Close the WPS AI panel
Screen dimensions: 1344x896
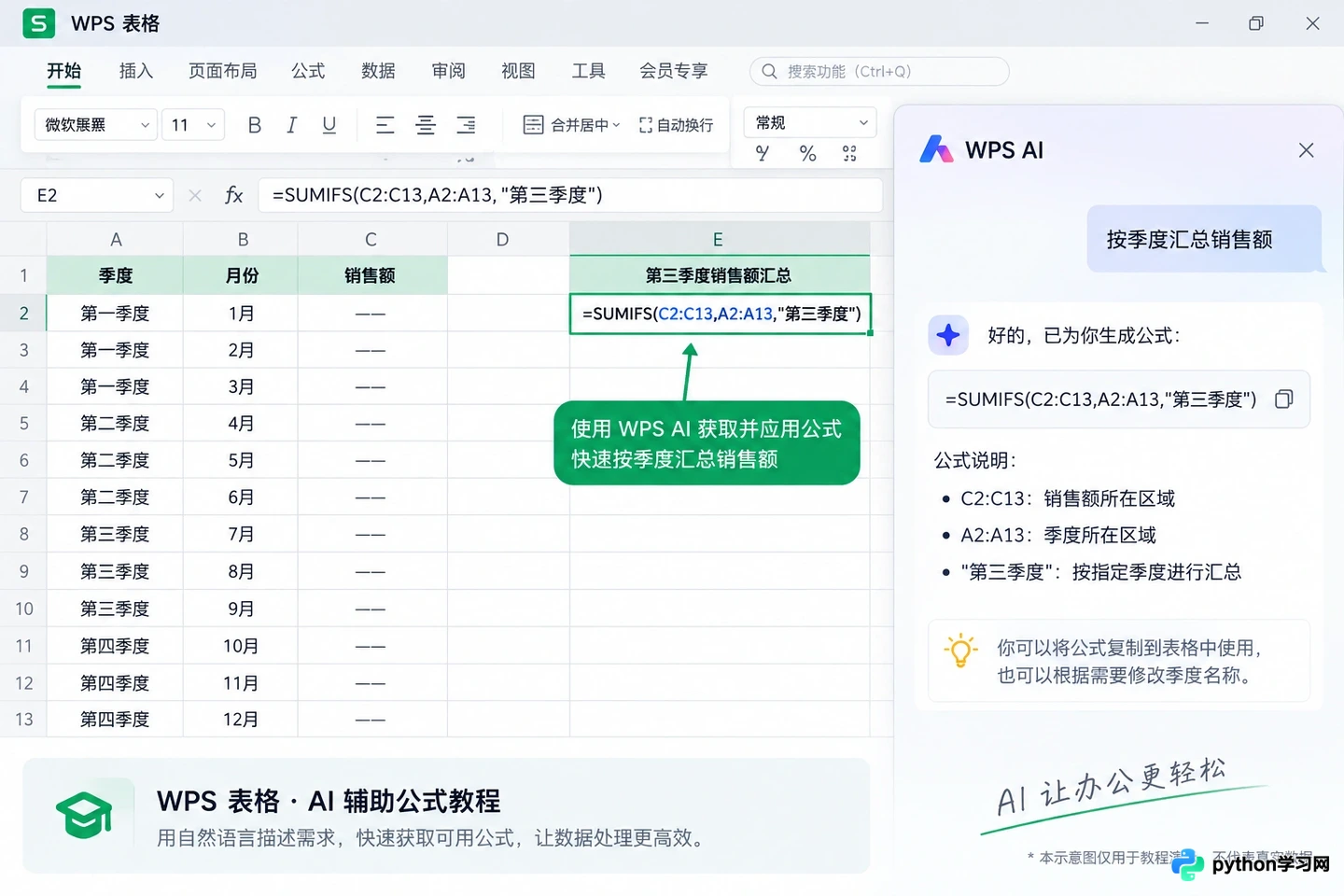(1306, 150)
